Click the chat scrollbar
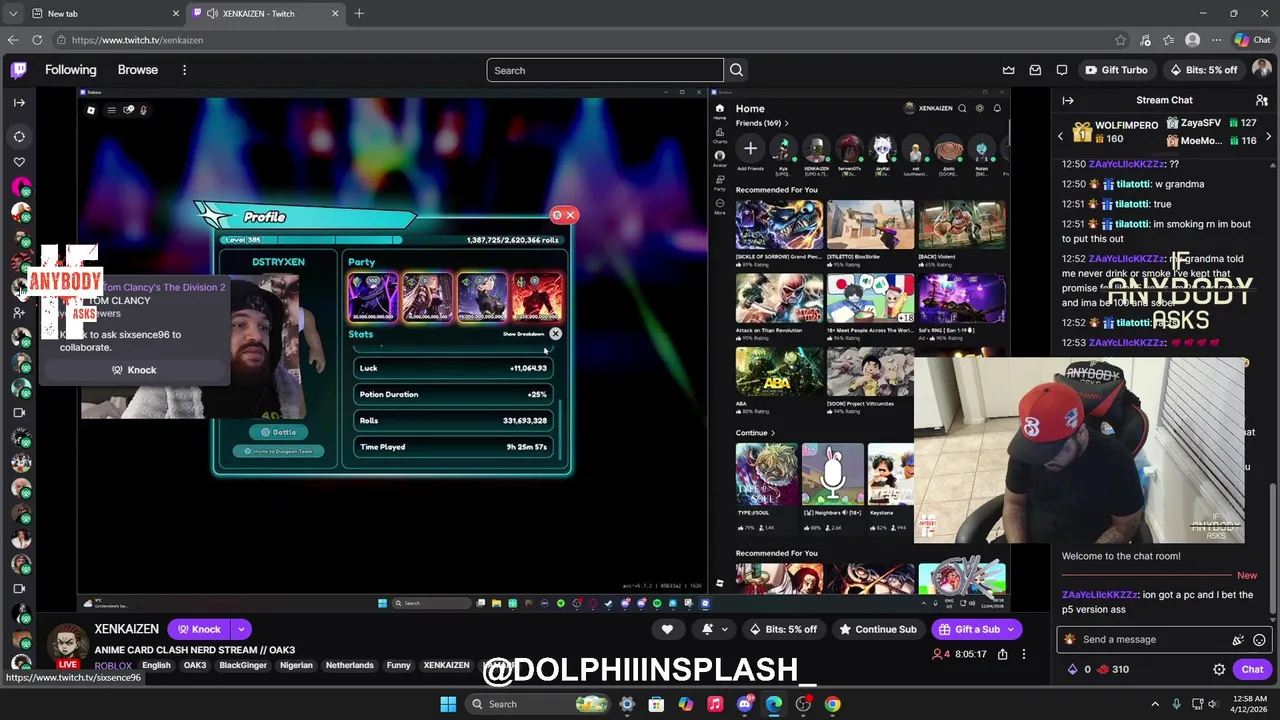1280x720 pixels. tap(1272, 548)
